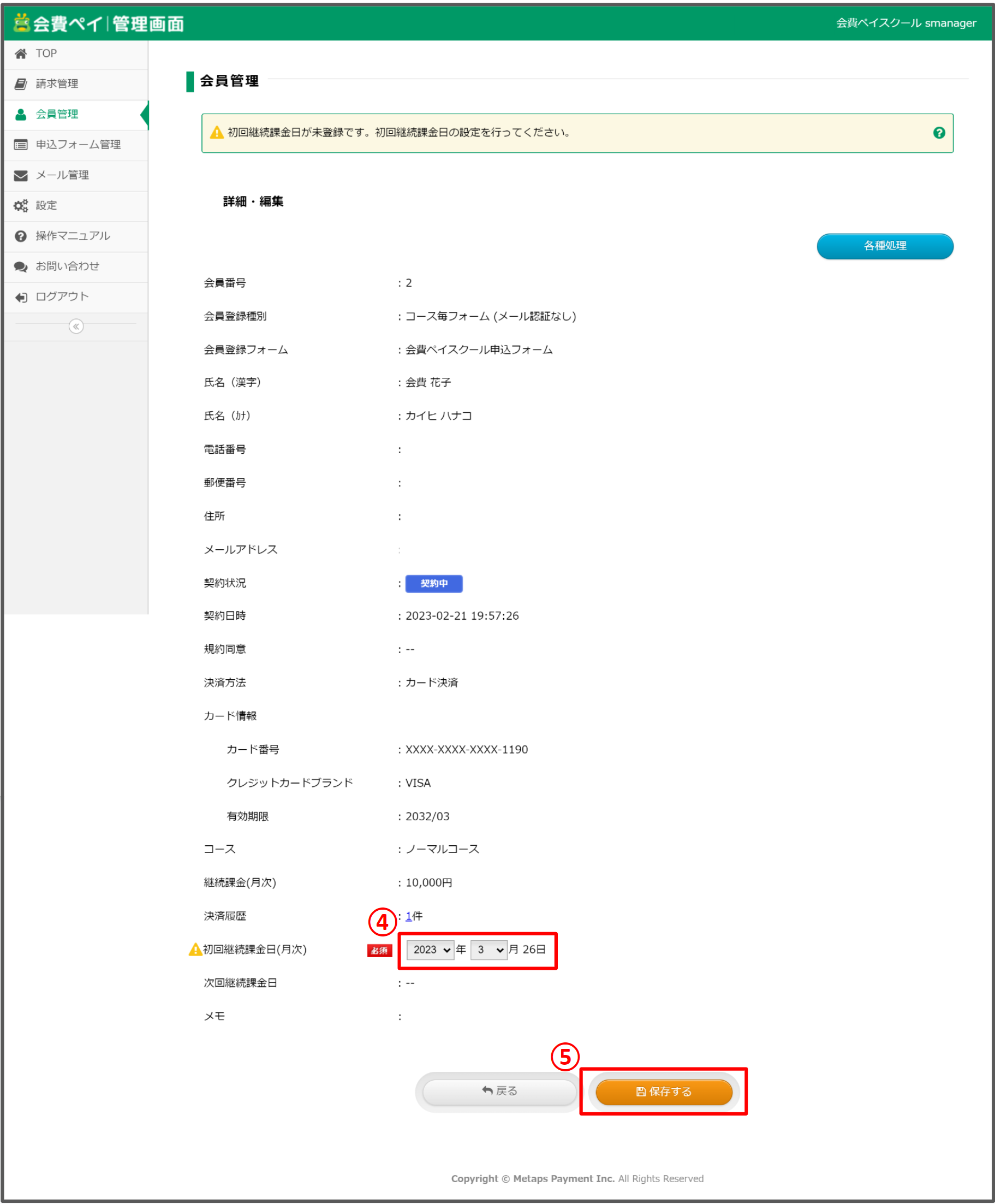Viewport: 995px width, 1204px height.
Task: Open the 決済履歴 1件 link
Action: [x=409, y=916]
